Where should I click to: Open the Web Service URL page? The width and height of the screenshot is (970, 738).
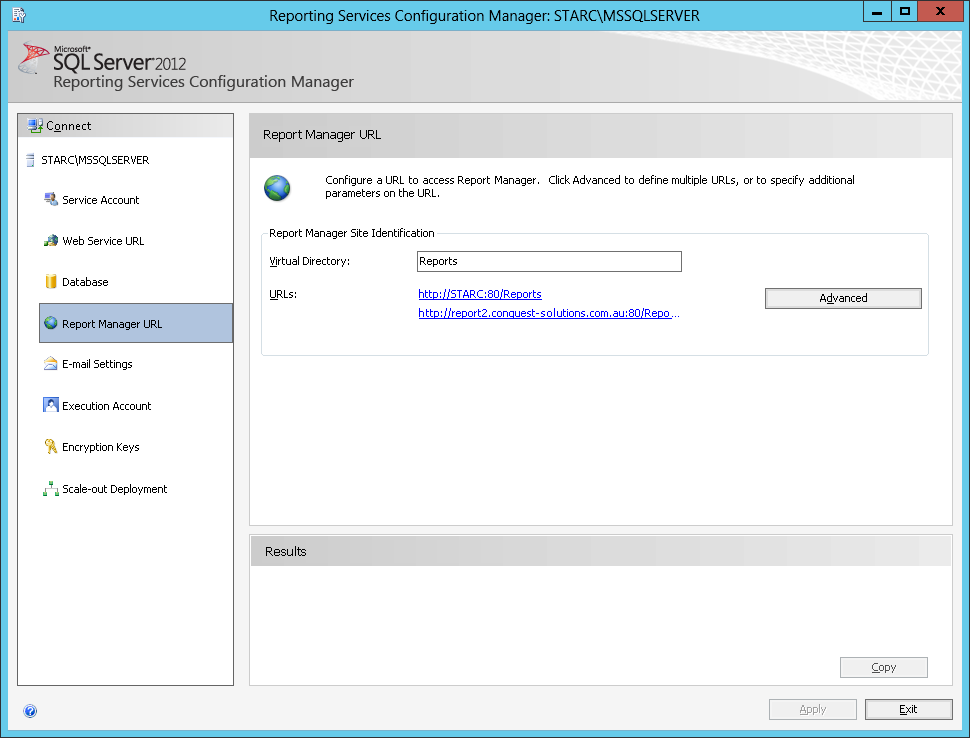[x=103, y=241]
